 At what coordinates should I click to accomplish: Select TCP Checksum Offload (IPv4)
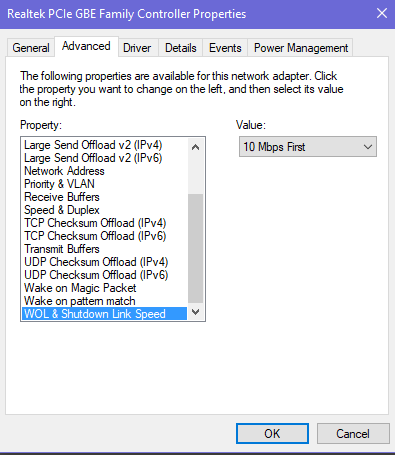(104, 223)
